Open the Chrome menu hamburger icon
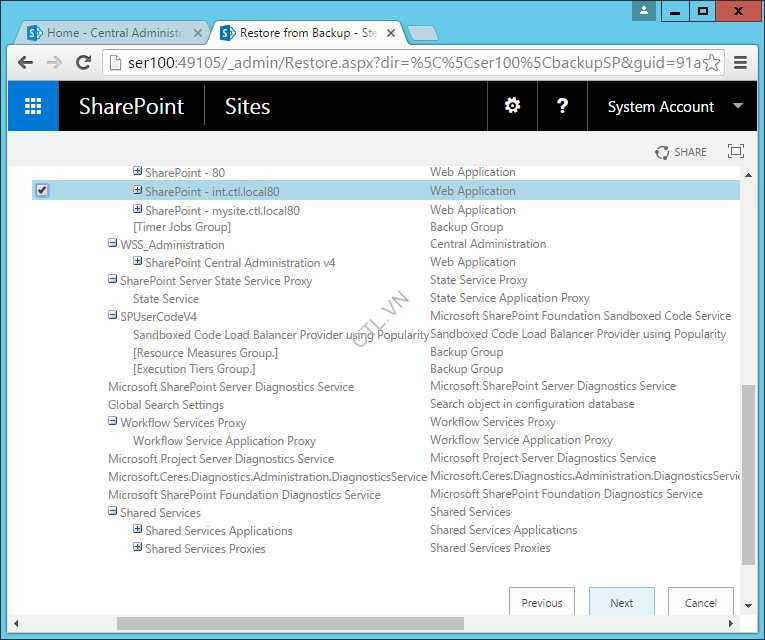The width and height of the screenshot is (765, 640). (741, 62)
